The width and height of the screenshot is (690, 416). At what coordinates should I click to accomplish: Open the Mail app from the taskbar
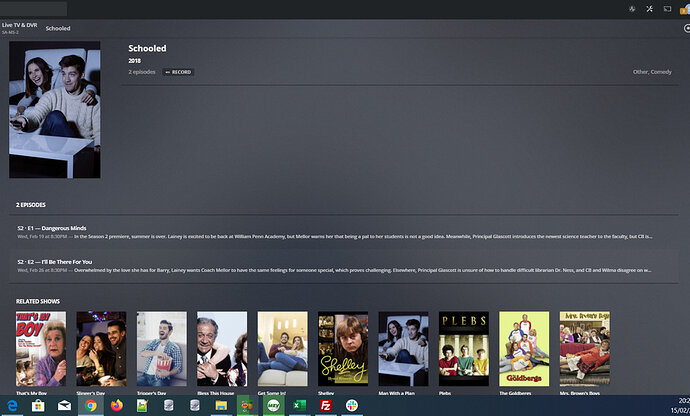(x=64, y=405)
